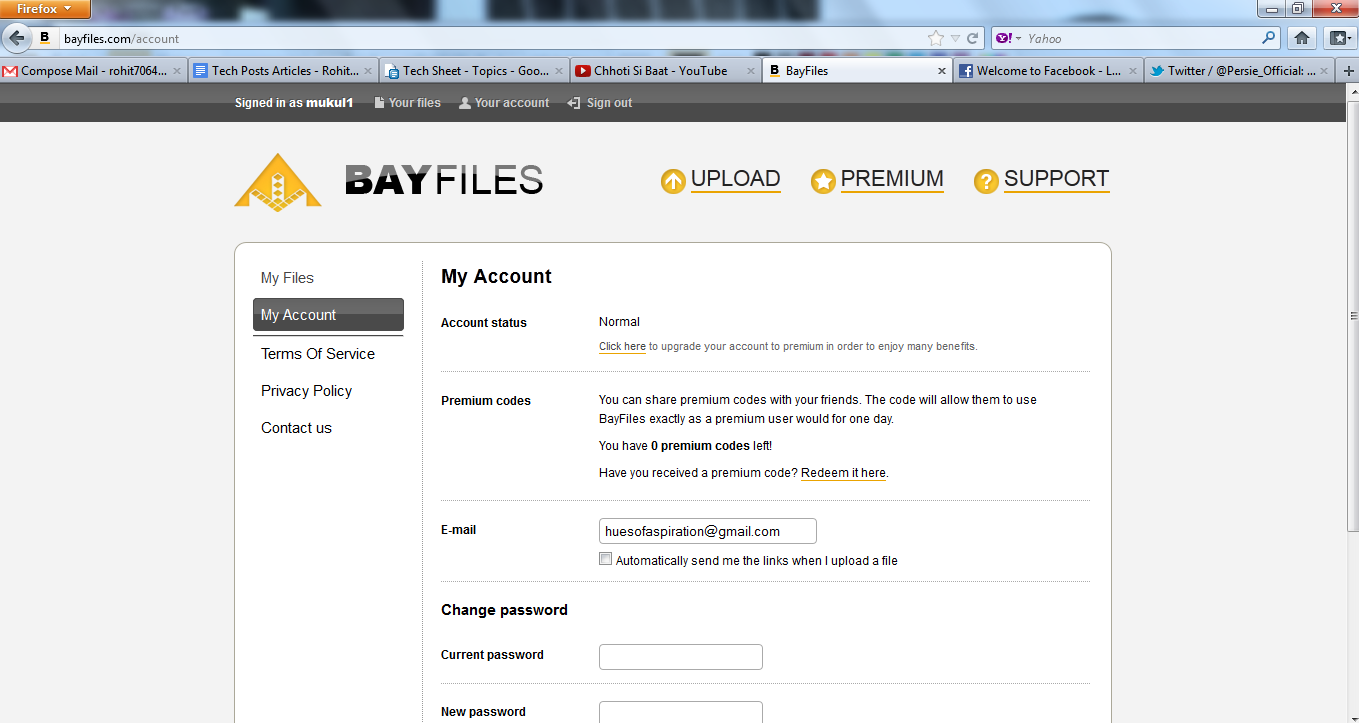
Task: Open the URL history dropdown arrow
Action: pyautogui.click(x=955, y=38)
